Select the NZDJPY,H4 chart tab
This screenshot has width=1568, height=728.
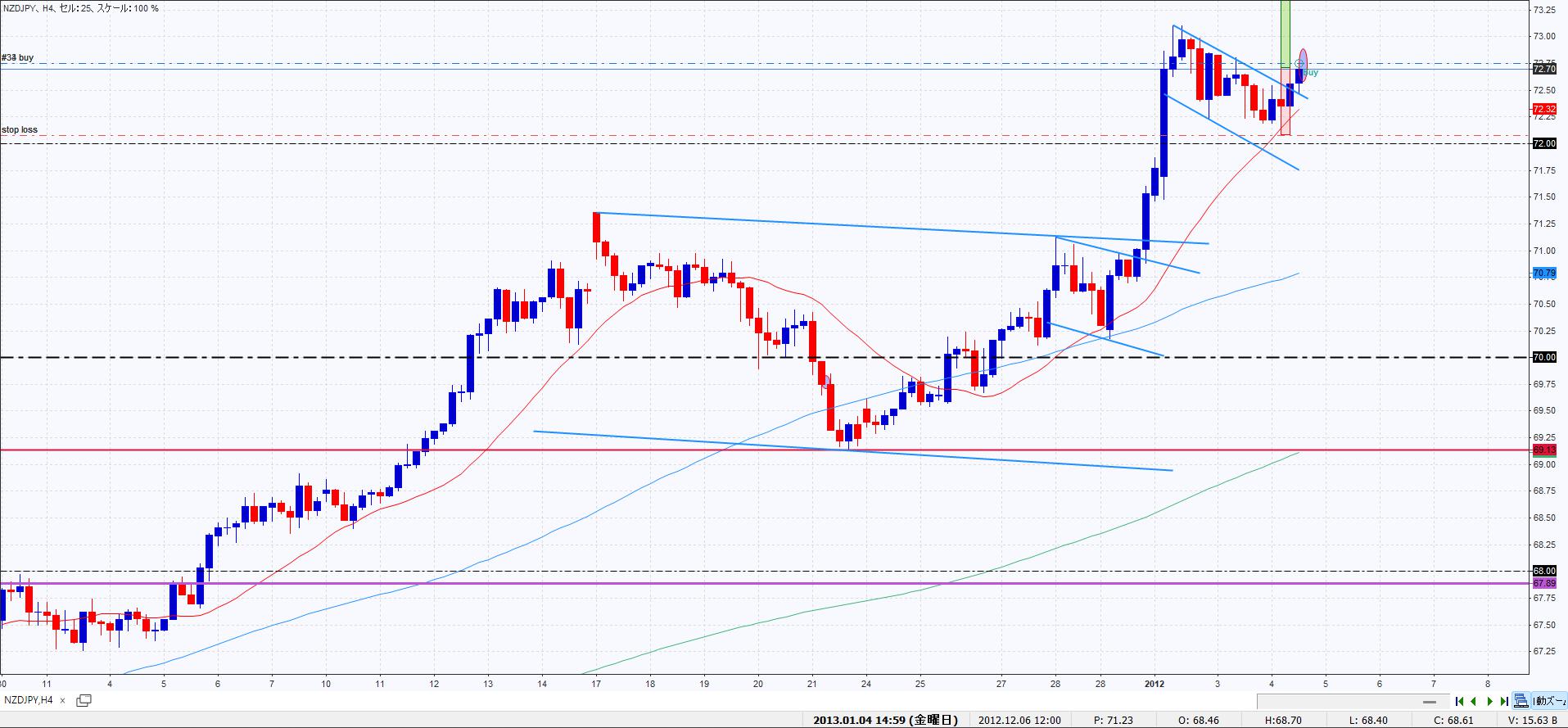[x=29, y=700]
